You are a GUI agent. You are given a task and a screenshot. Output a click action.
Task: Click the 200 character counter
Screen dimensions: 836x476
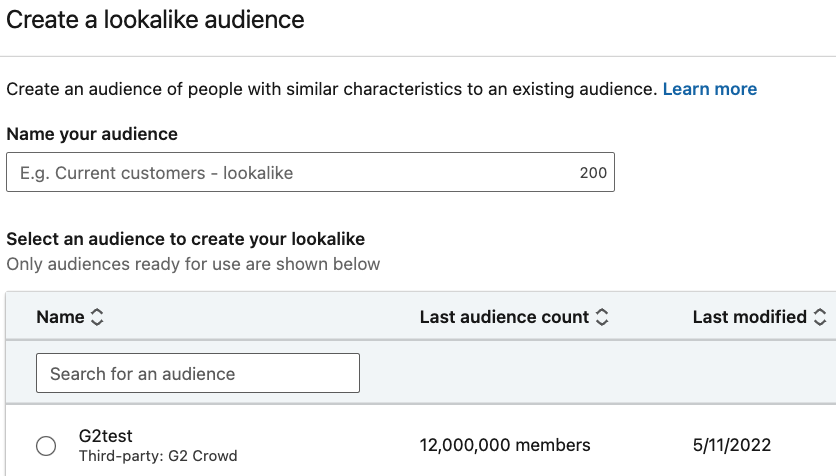593,173
